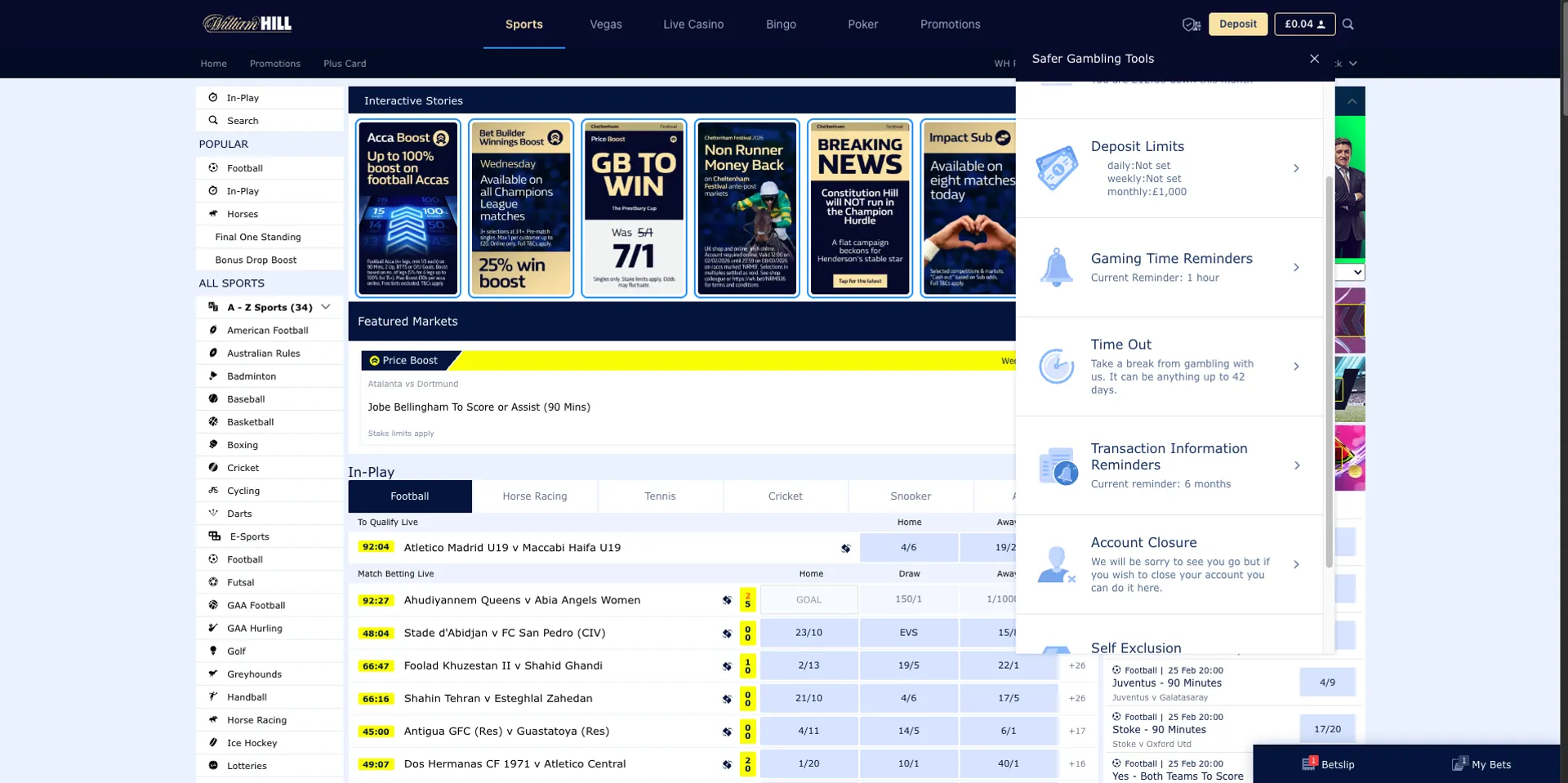Click the Time Out clock icon
The width and height of the screenshot is (1568, 783).
coord(1057,367)
